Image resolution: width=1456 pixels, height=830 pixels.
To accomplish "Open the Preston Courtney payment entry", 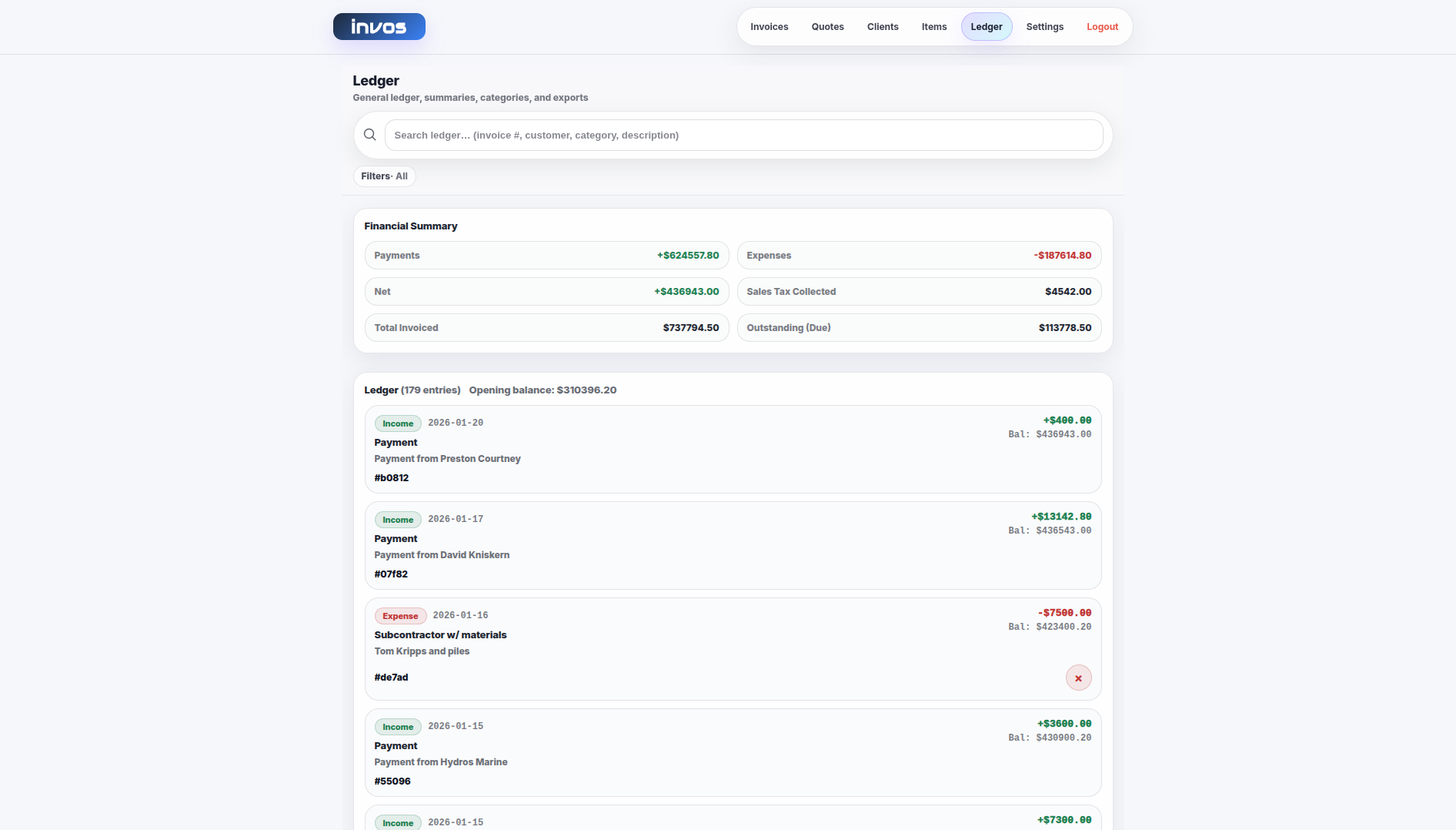I will click(733, 450).
